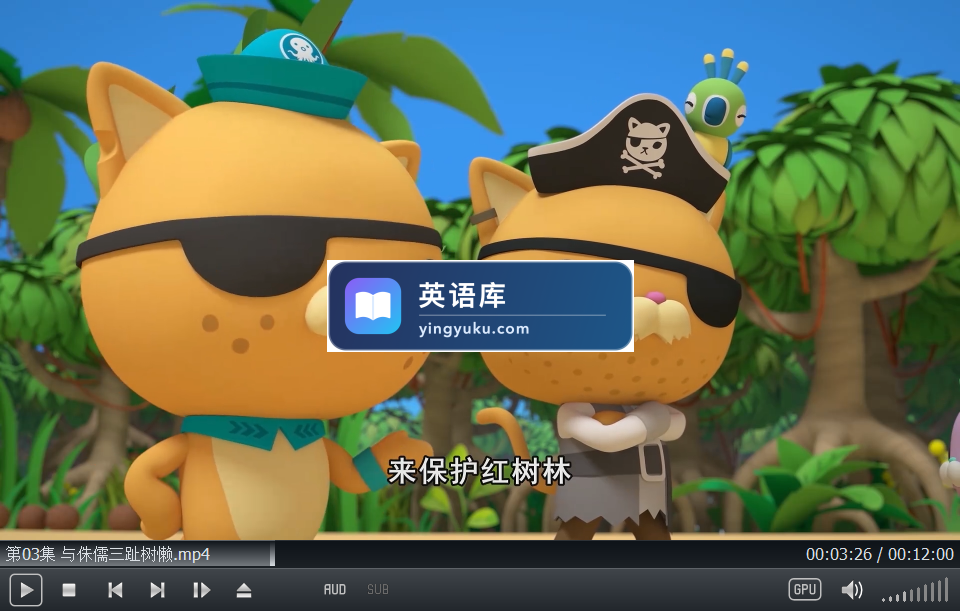Skip to the next file
The width and height of the screenshot is (960, 611).
coord(157,590)
